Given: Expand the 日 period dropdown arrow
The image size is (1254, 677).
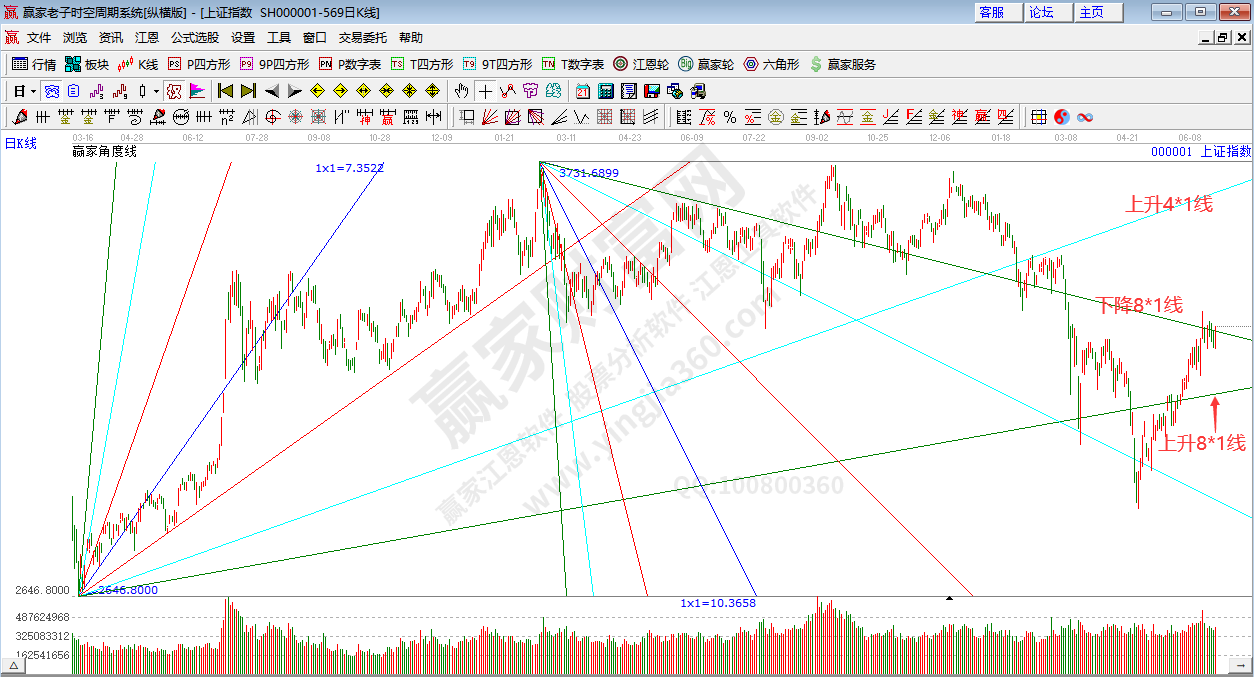Looking at the screenshot, I should pyautogui.click(x=33, y=91).
